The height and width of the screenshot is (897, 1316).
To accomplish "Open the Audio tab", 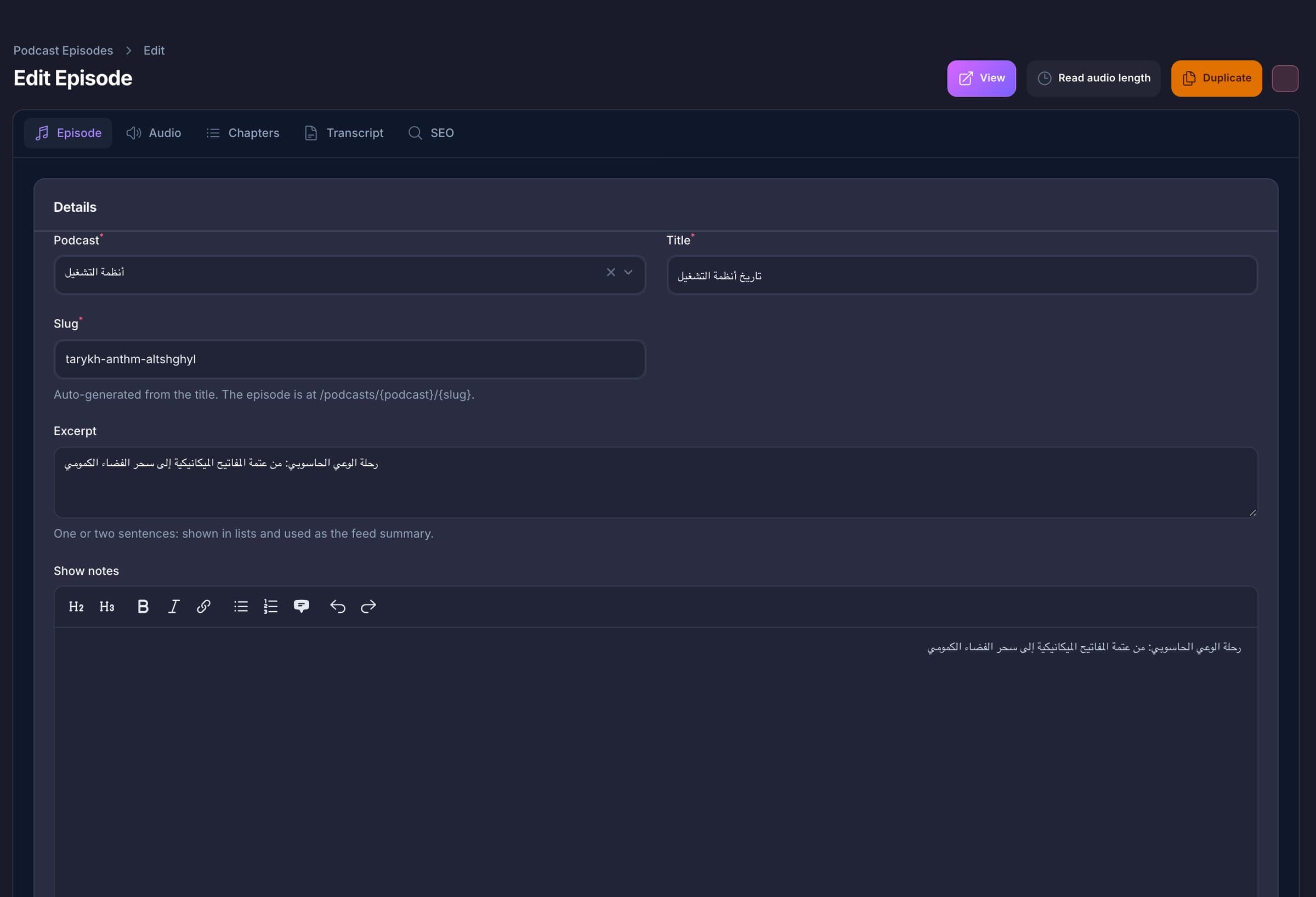I will coord(154,133).
